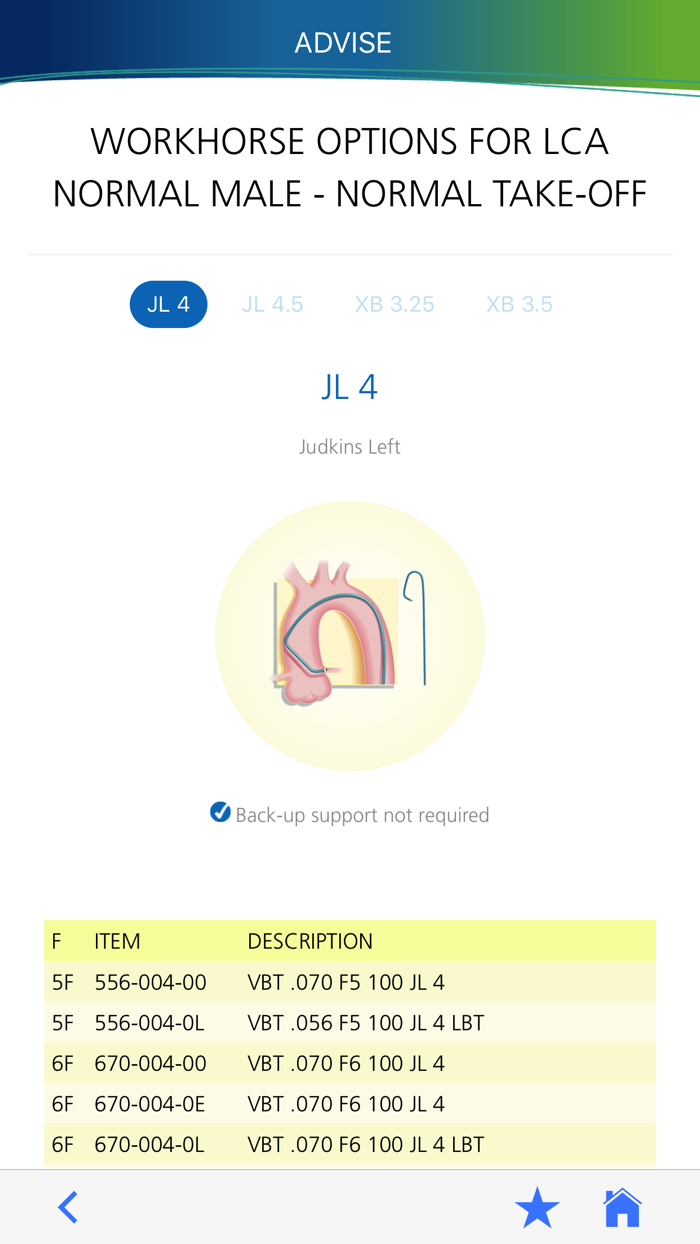700x1244 pixels.
Task: Tap the back arrow icon
Action: point(68,1207)
